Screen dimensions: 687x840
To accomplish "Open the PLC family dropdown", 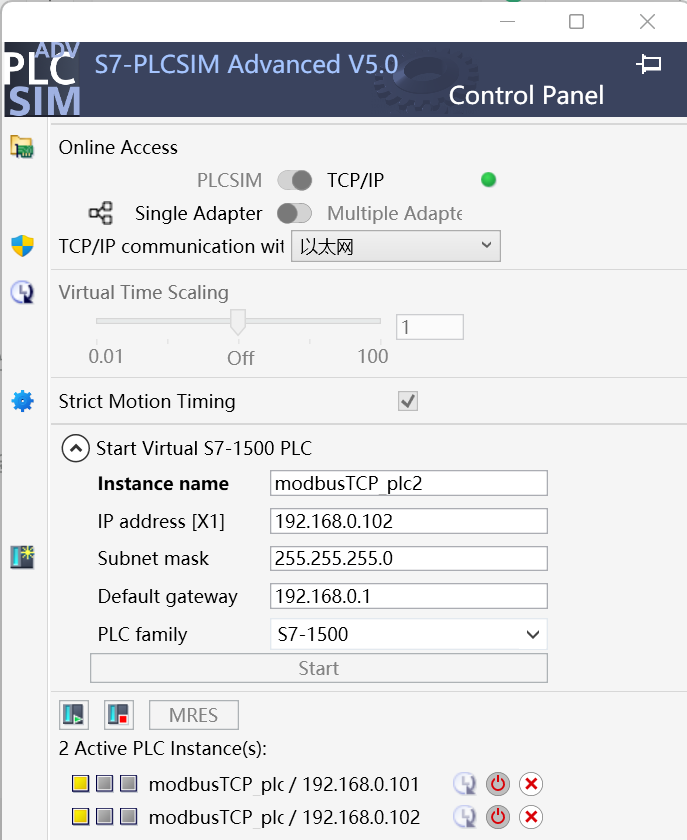I will (409, 634).
